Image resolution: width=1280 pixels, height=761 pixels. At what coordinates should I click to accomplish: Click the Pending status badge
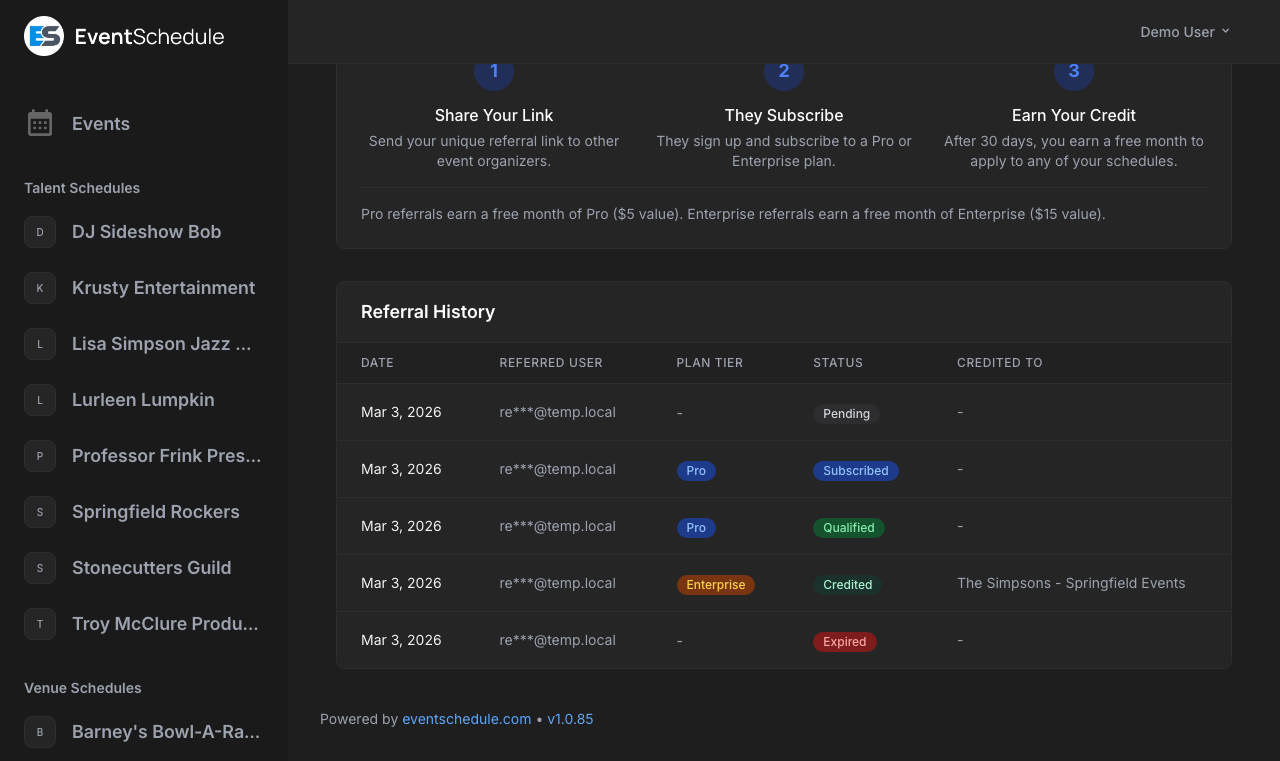click(846, 413)
